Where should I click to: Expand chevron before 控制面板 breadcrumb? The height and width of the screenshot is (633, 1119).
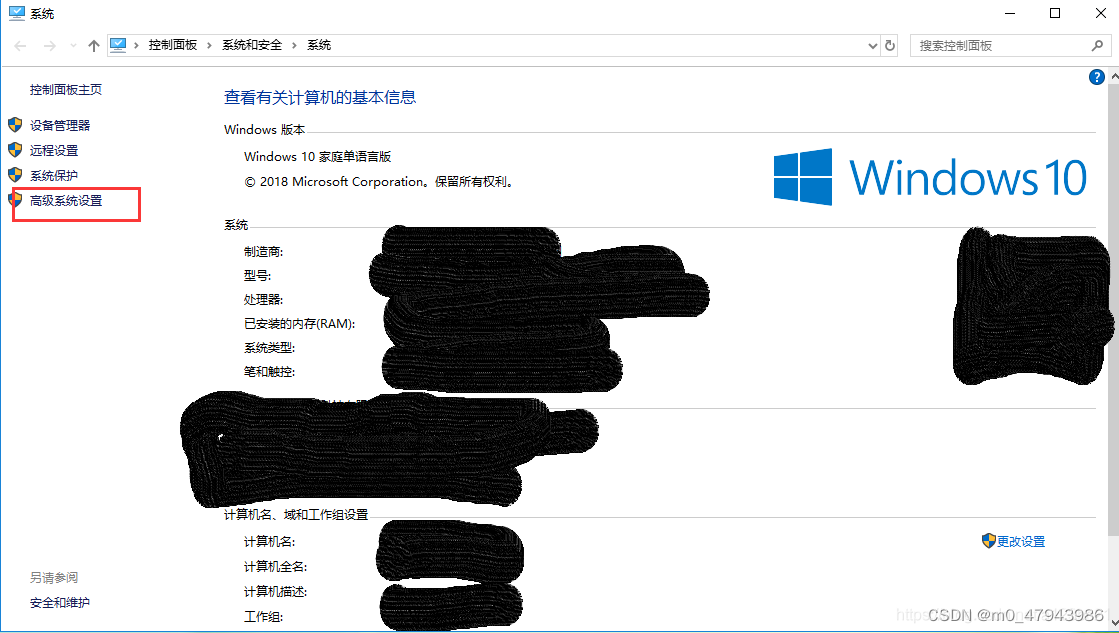click(136, 45)
